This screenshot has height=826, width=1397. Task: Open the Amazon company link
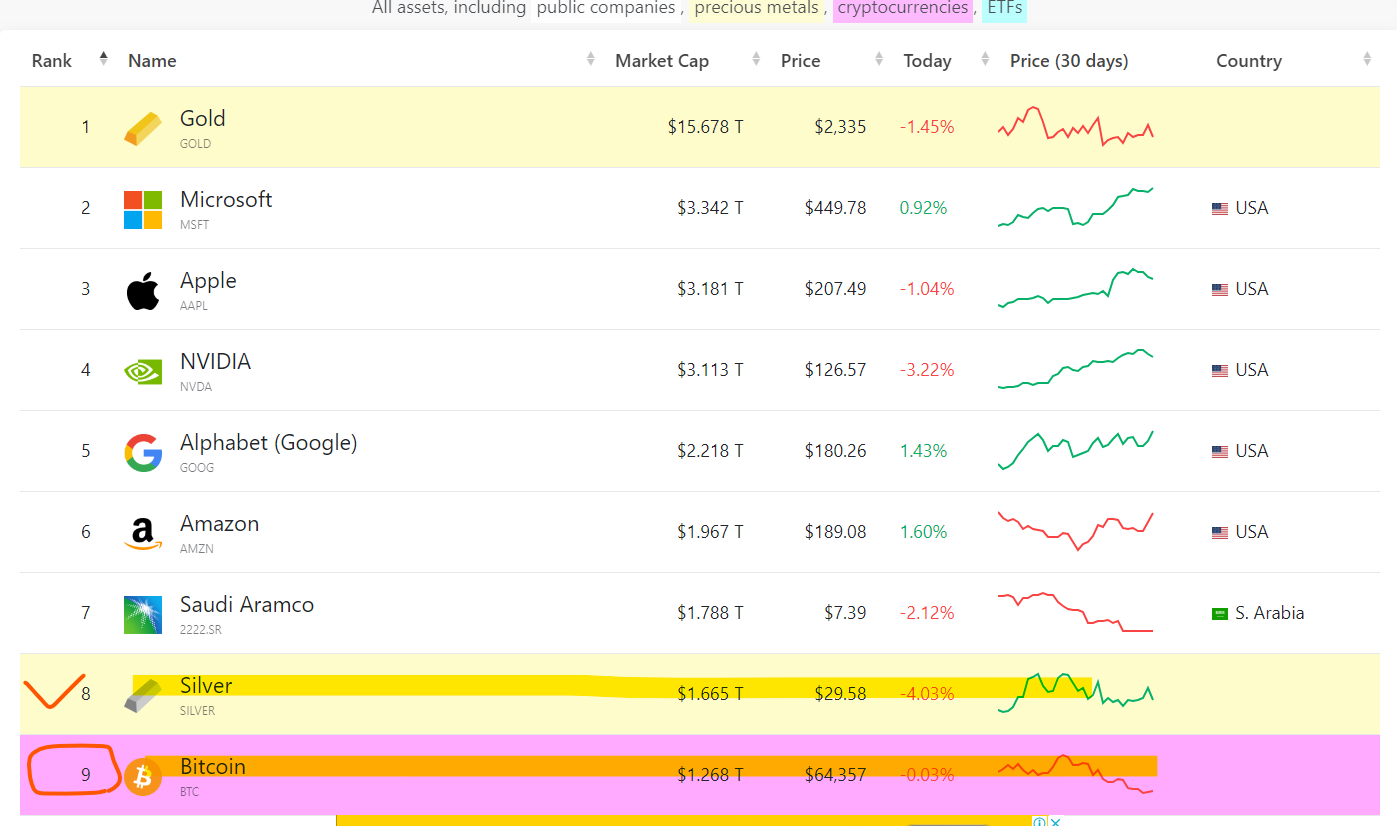click(x=219, y=523)
